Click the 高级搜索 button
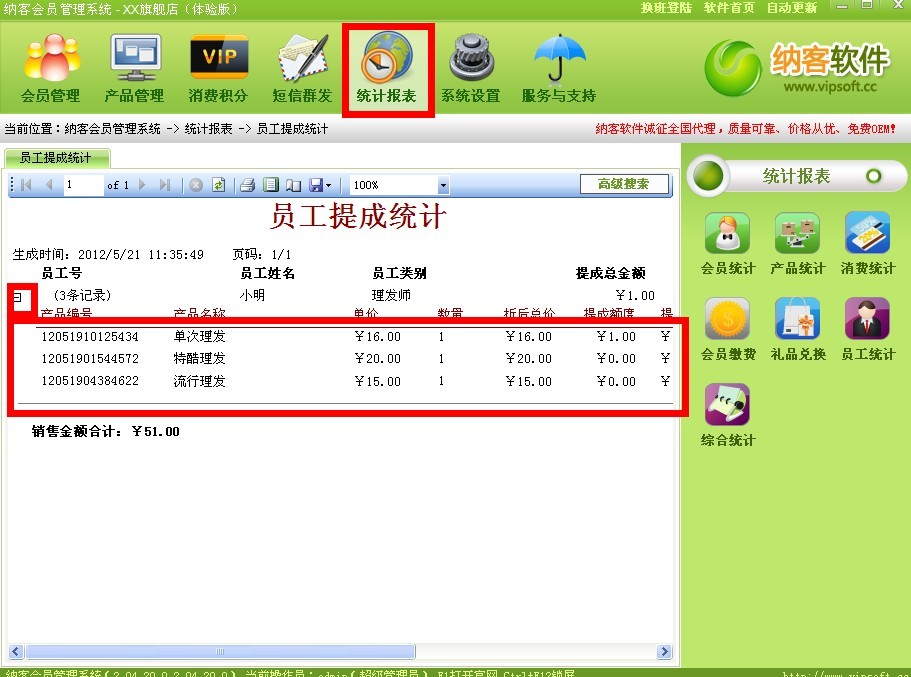This screenshot has height=677, width=911. point(624,184)
